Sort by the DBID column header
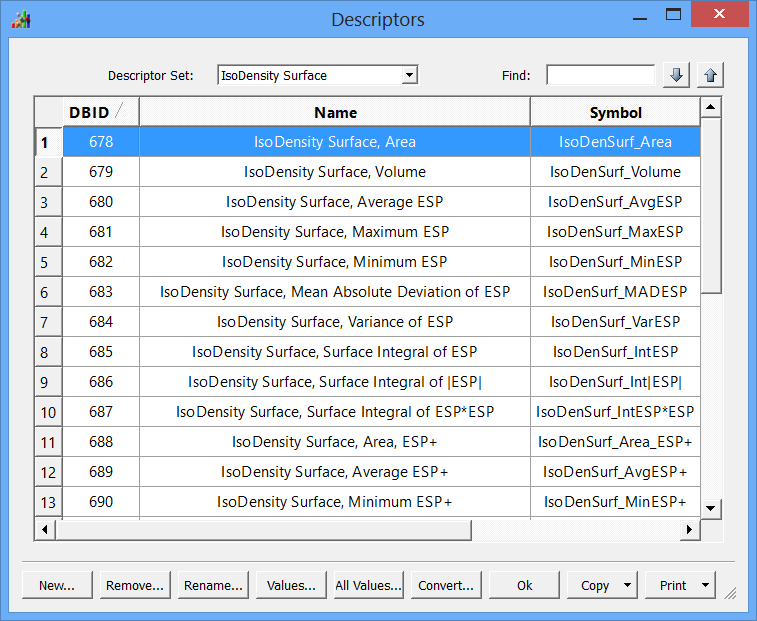 tap(100, 113)
